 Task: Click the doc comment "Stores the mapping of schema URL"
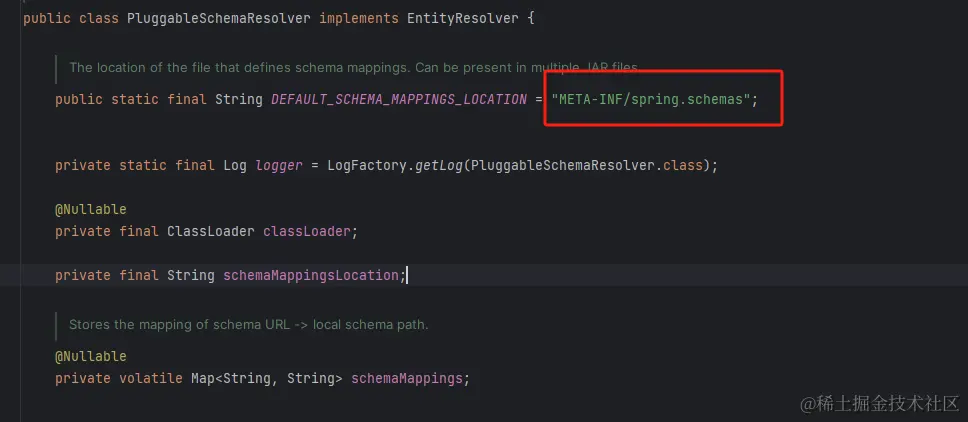(x=248, y=325)
